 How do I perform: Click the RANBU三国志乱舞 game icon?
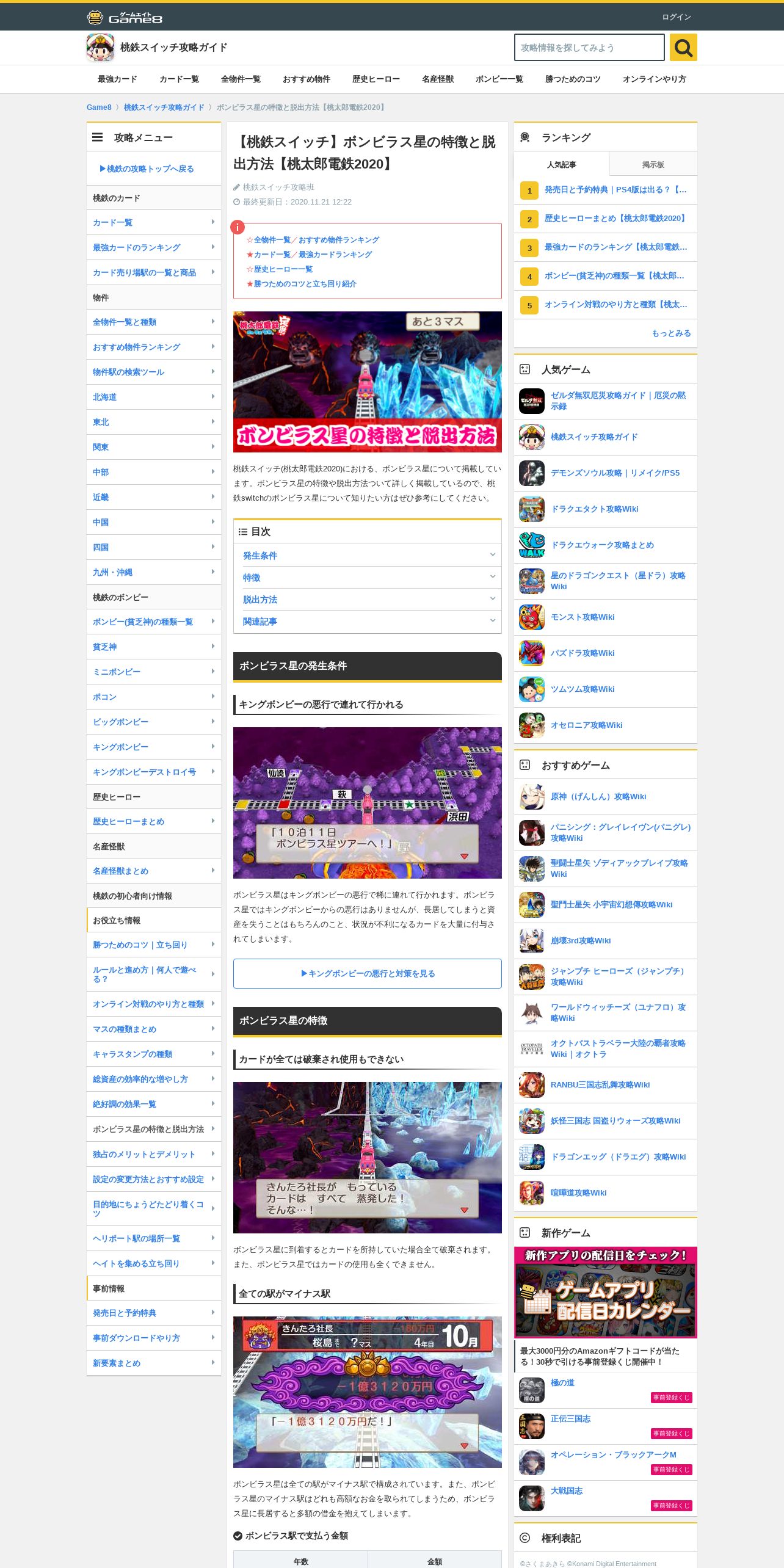click(x=532, y=1085)
